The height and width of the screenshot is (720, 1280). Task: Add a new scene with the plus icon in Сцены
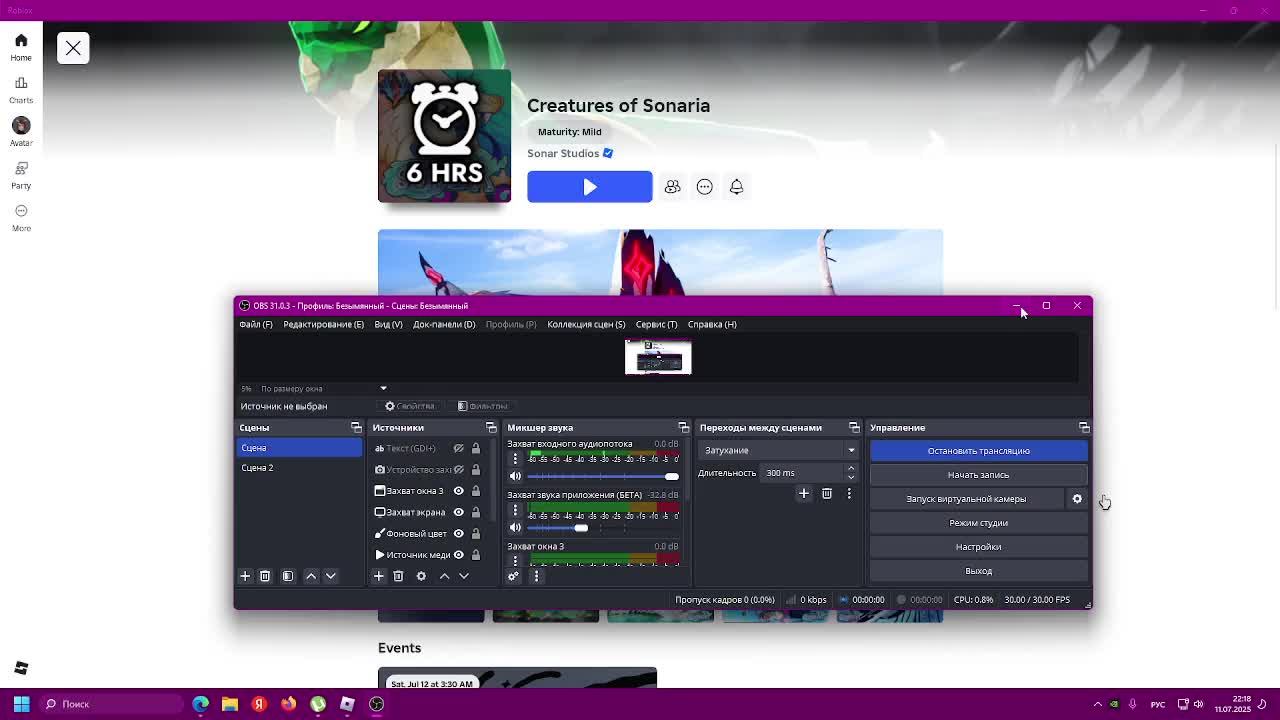245,576
